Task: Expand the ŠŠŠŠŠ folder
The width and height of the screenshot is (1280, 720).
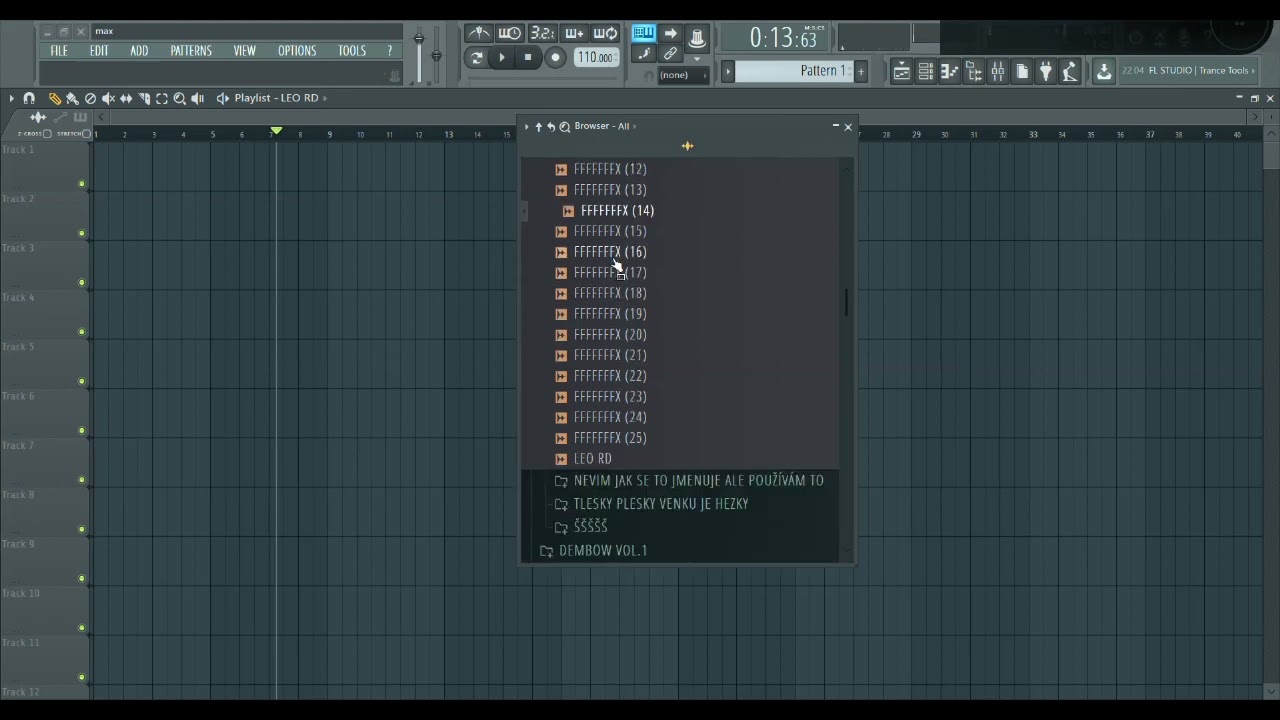Action: [x=581, y=527]
